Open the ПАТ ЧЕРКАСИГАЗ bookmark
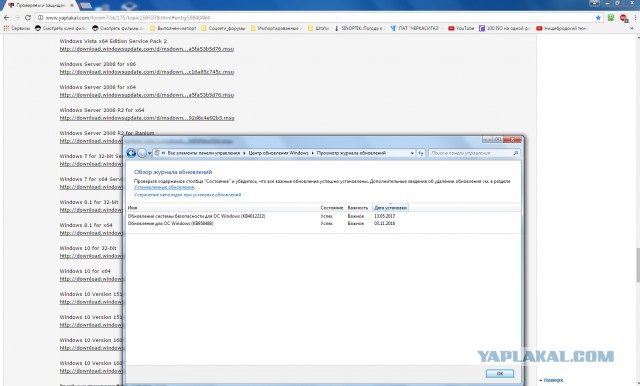 [415, 28]
